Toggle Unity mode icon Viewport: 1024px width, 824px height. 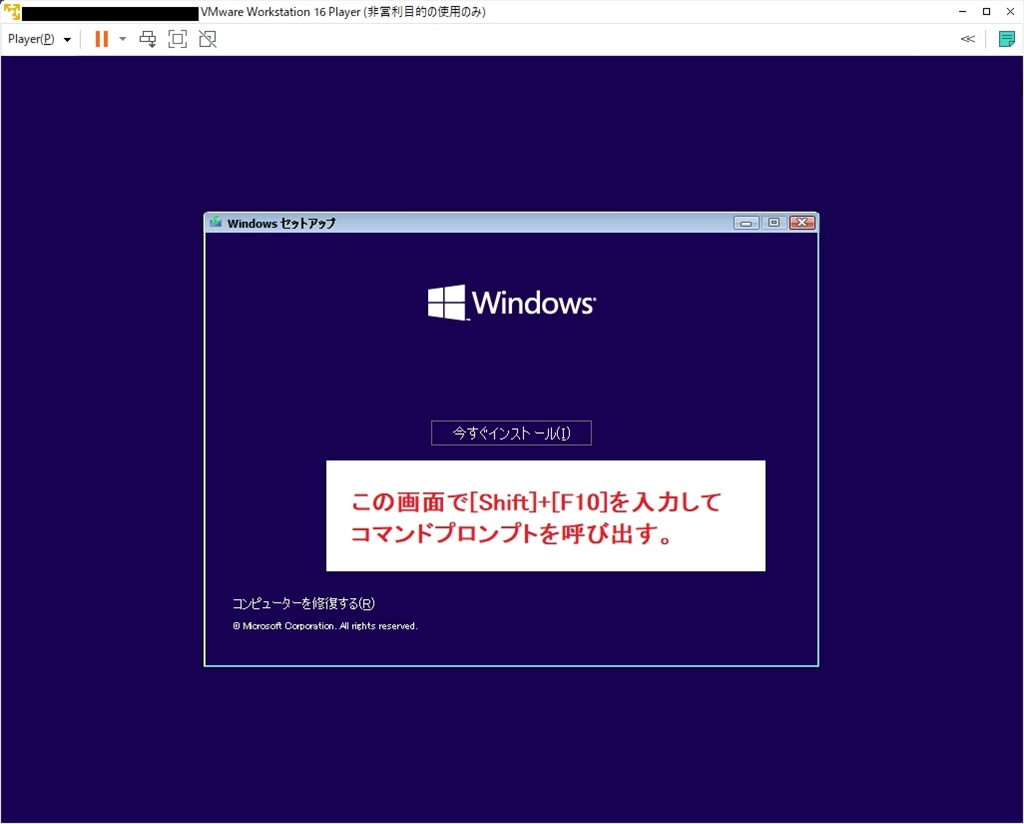[208, 39]
